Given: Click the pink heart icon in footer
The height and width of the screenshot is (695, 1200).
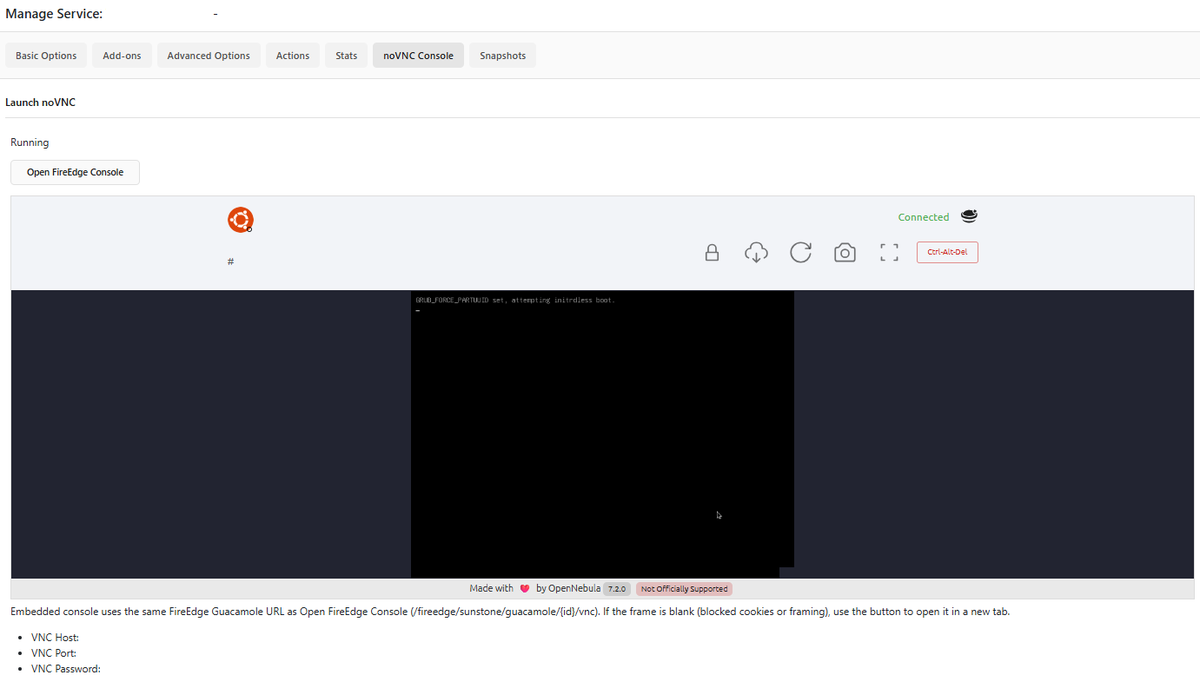Looking at the screenshot, I should [x=525, y=588].
